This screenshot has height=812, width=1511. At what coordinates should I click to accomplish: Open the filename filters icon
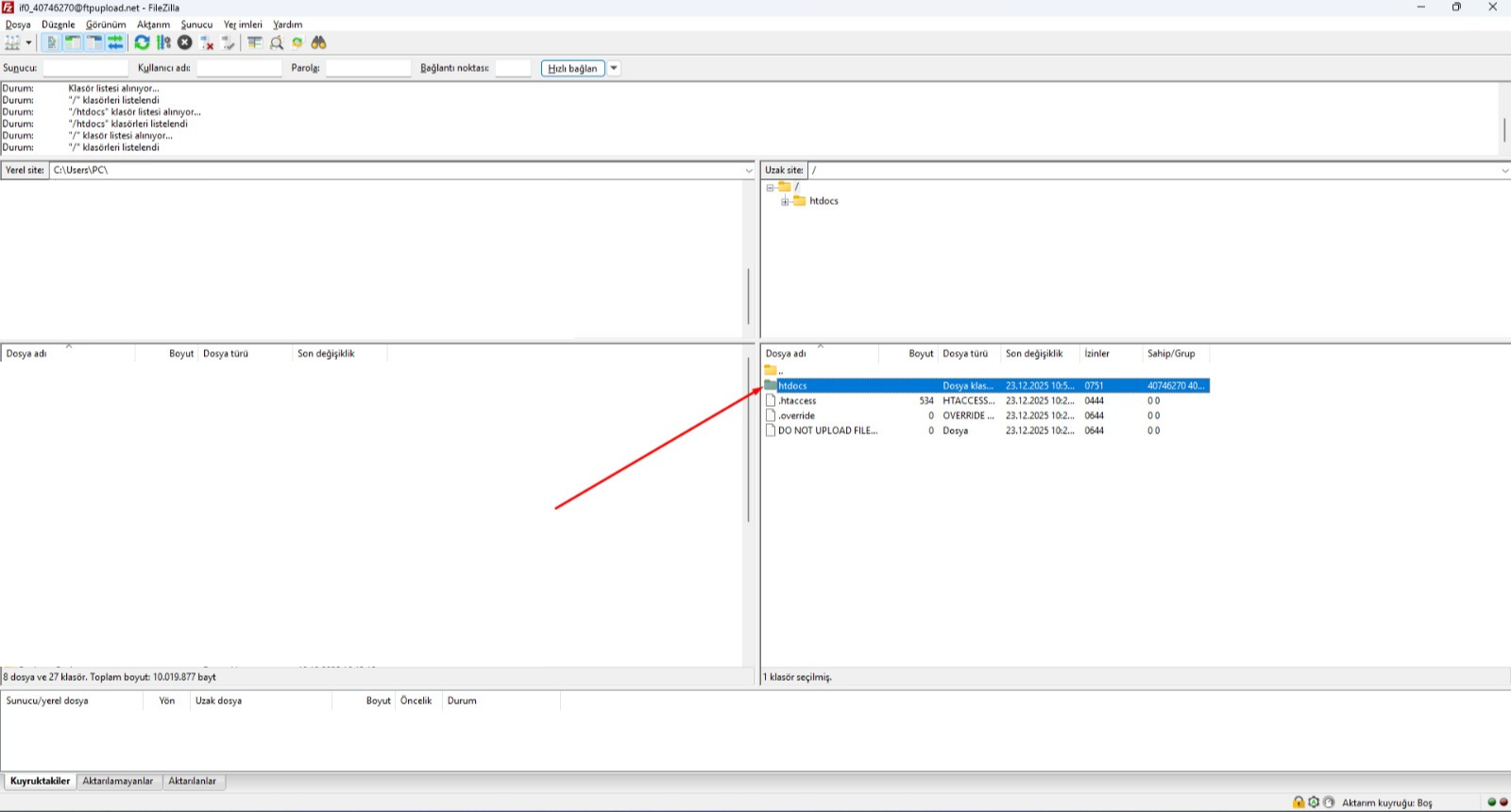coord(255,42)
